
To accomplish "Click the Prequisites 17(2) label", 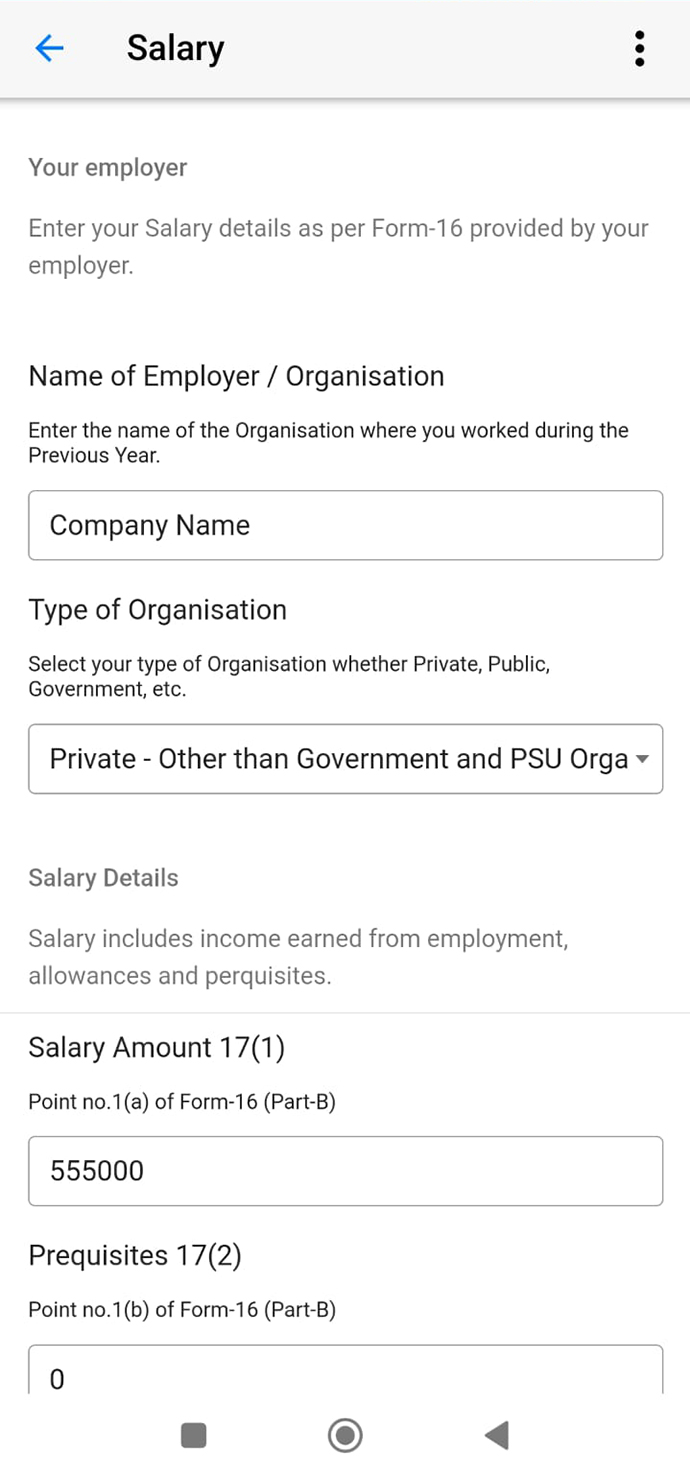I will 135,1255.
